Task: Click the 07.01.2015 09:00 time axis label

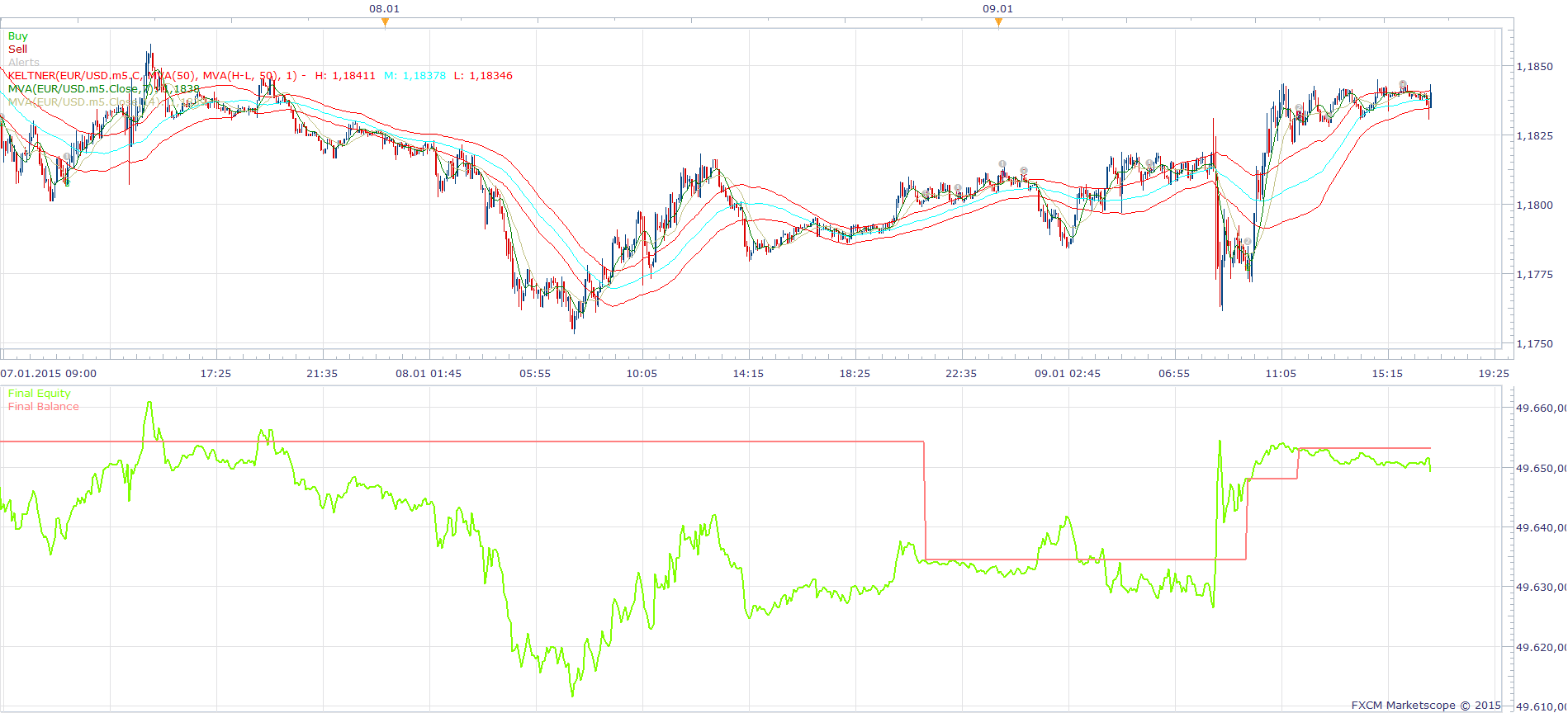Action: pyautogui.click(x=48, y=373)
